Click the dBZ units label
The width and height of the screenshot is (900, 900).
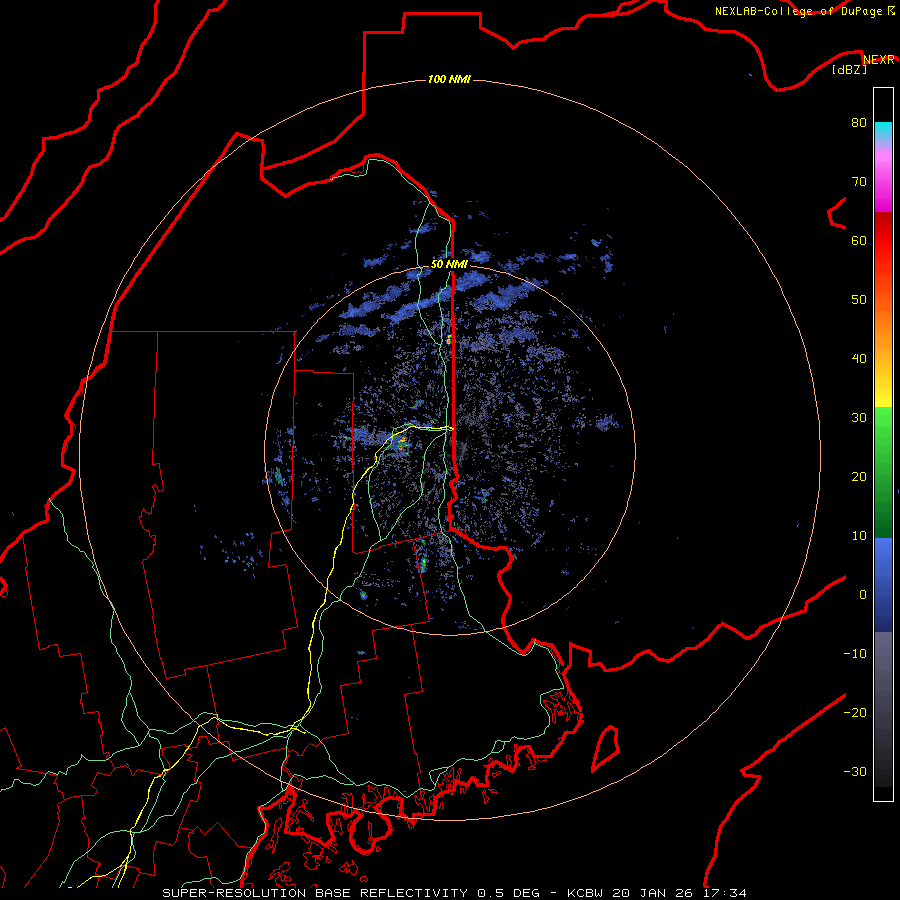(x=849, y=70)
